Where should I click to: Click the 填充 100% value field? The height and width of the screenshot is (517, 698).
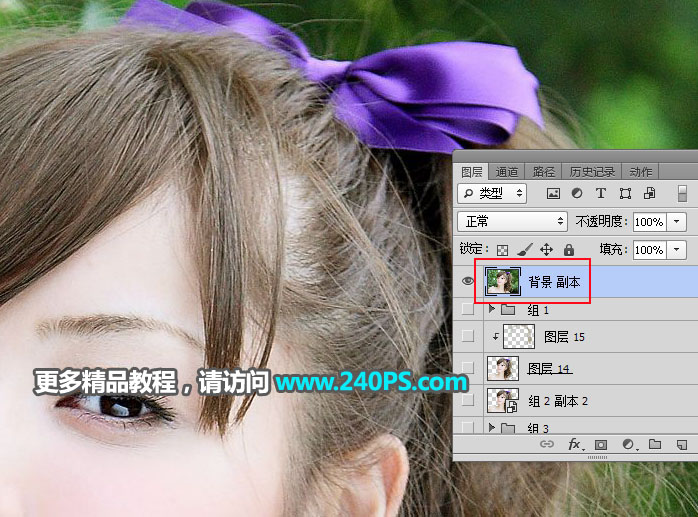click(649, 249)
